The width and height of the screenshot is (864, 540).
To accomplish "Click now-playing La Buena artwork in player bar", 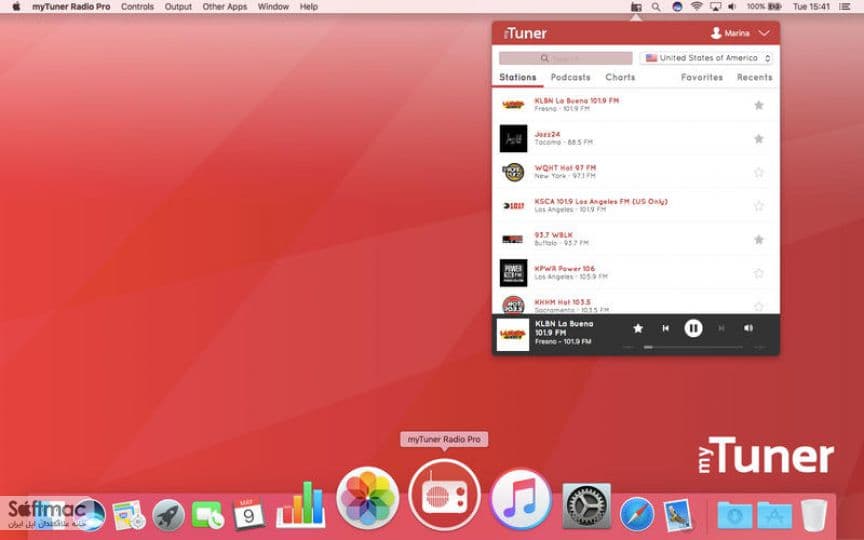I will pos(513,334).
